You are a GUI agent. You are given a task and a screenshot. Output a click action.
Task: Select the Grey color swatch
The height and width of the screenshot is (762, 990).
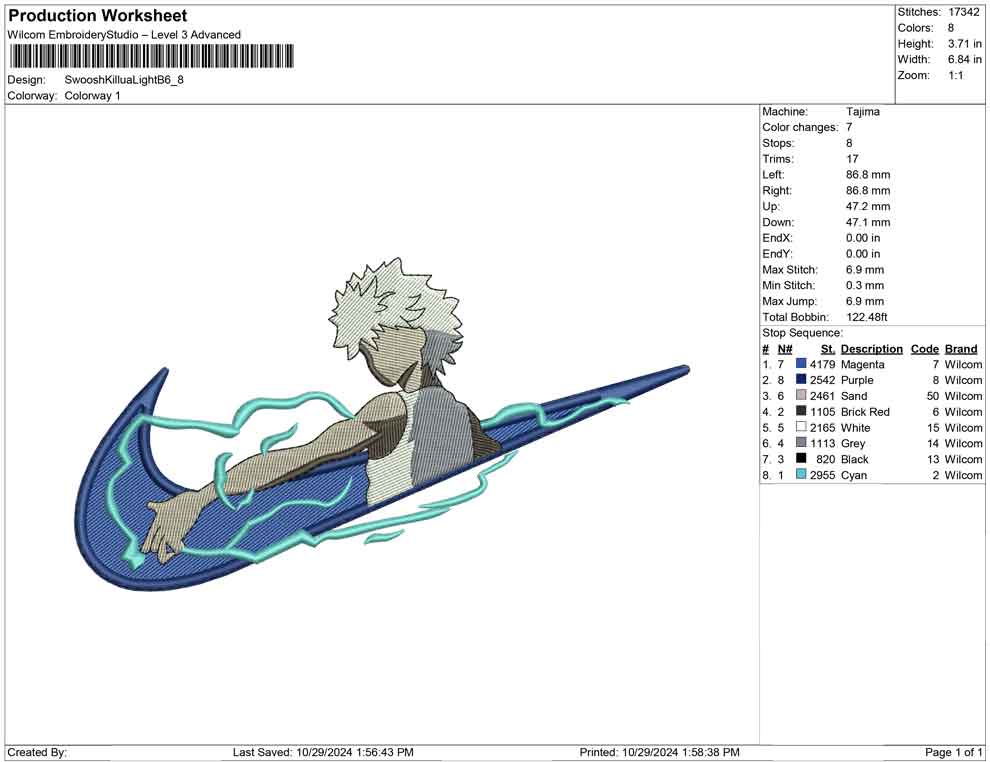(x=801, y=443)
